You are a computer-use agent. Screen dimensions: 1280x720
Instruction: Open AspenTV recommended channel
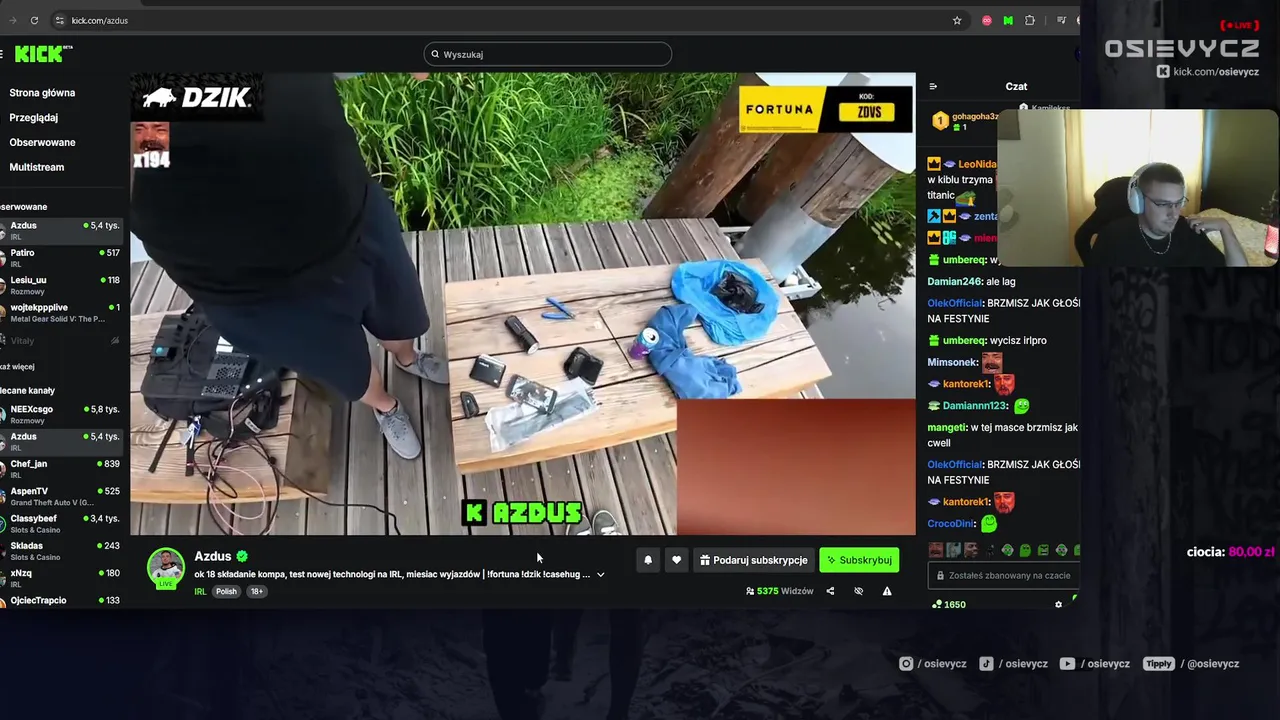[61, 496]
